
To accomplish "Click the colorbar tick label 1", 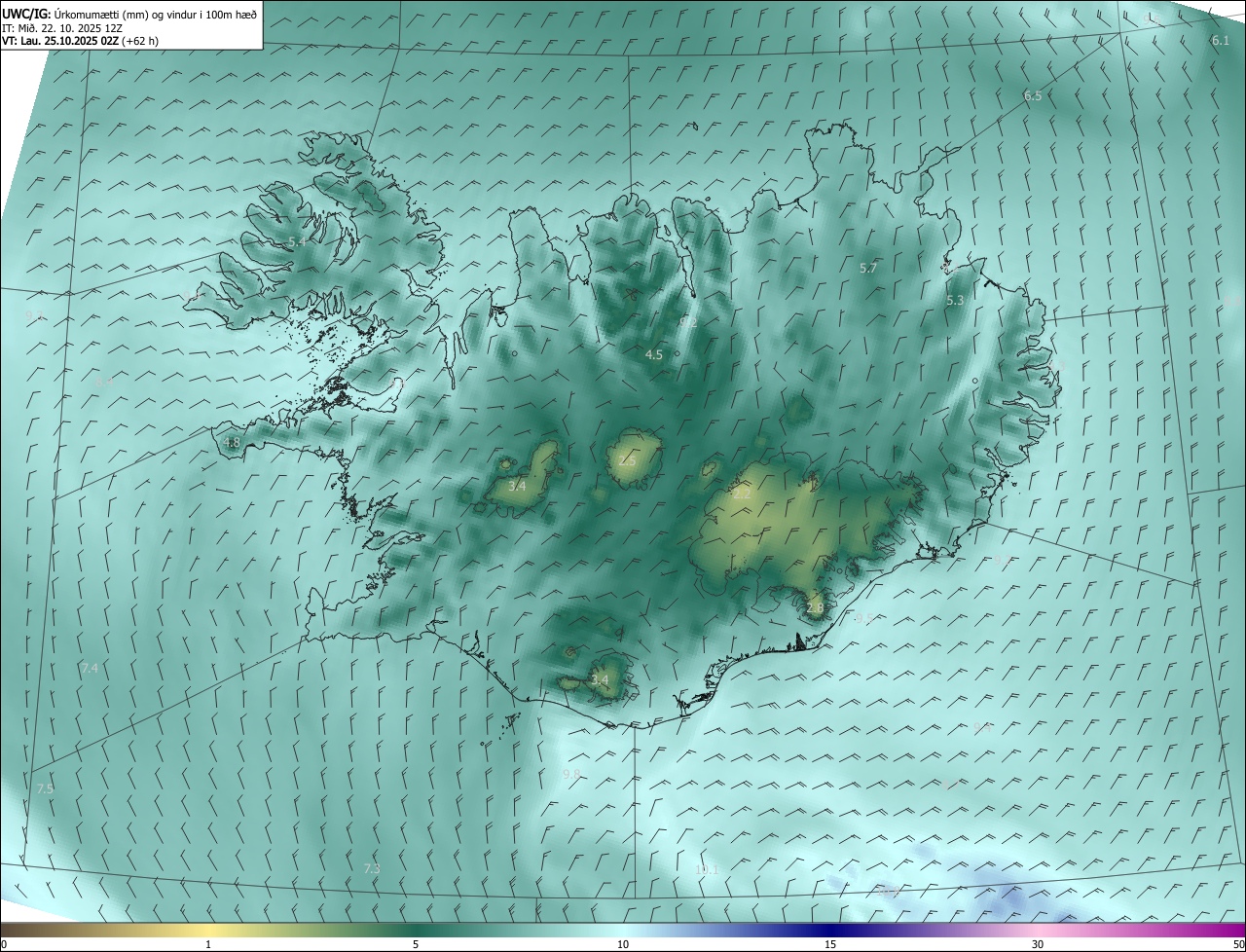I will 208,944.
